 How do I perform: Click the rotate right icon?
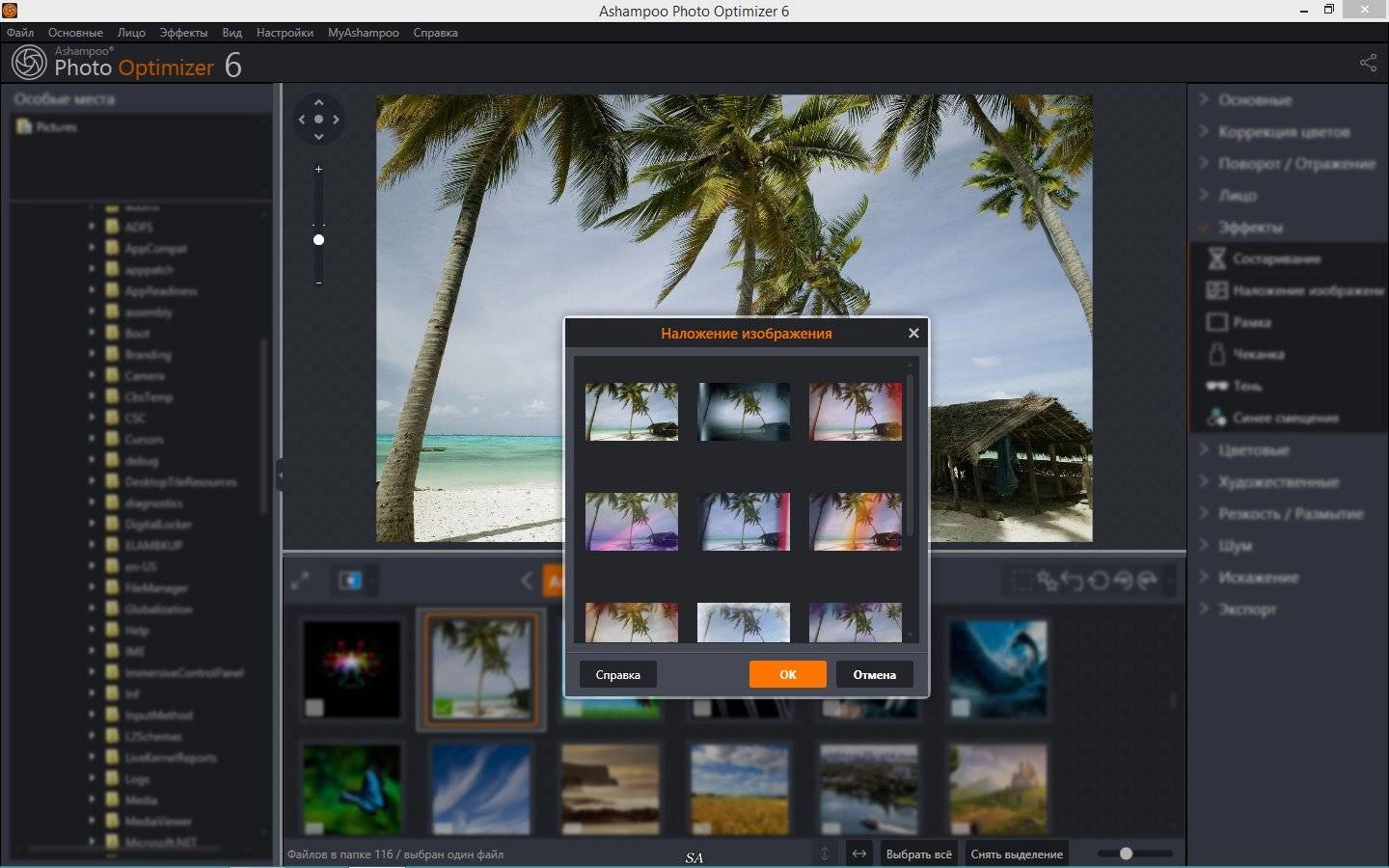[1148, 581]
